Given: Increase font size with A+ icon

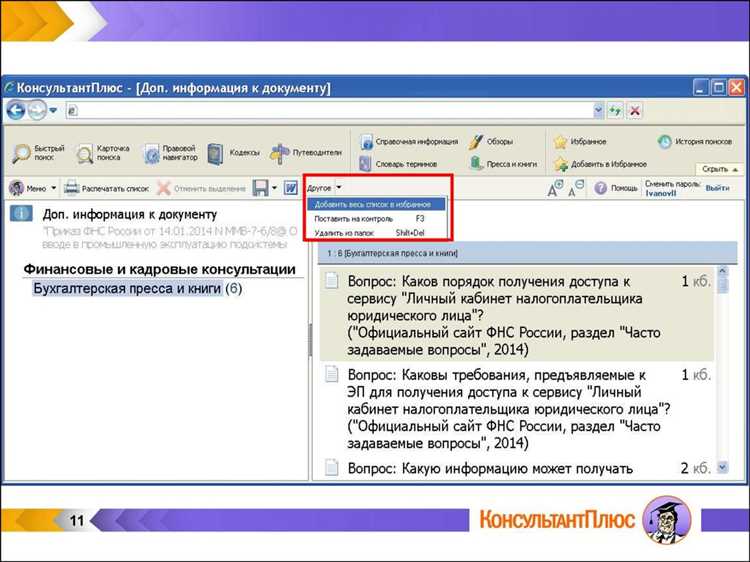Looking at the screenshot, I should [555, 188].
